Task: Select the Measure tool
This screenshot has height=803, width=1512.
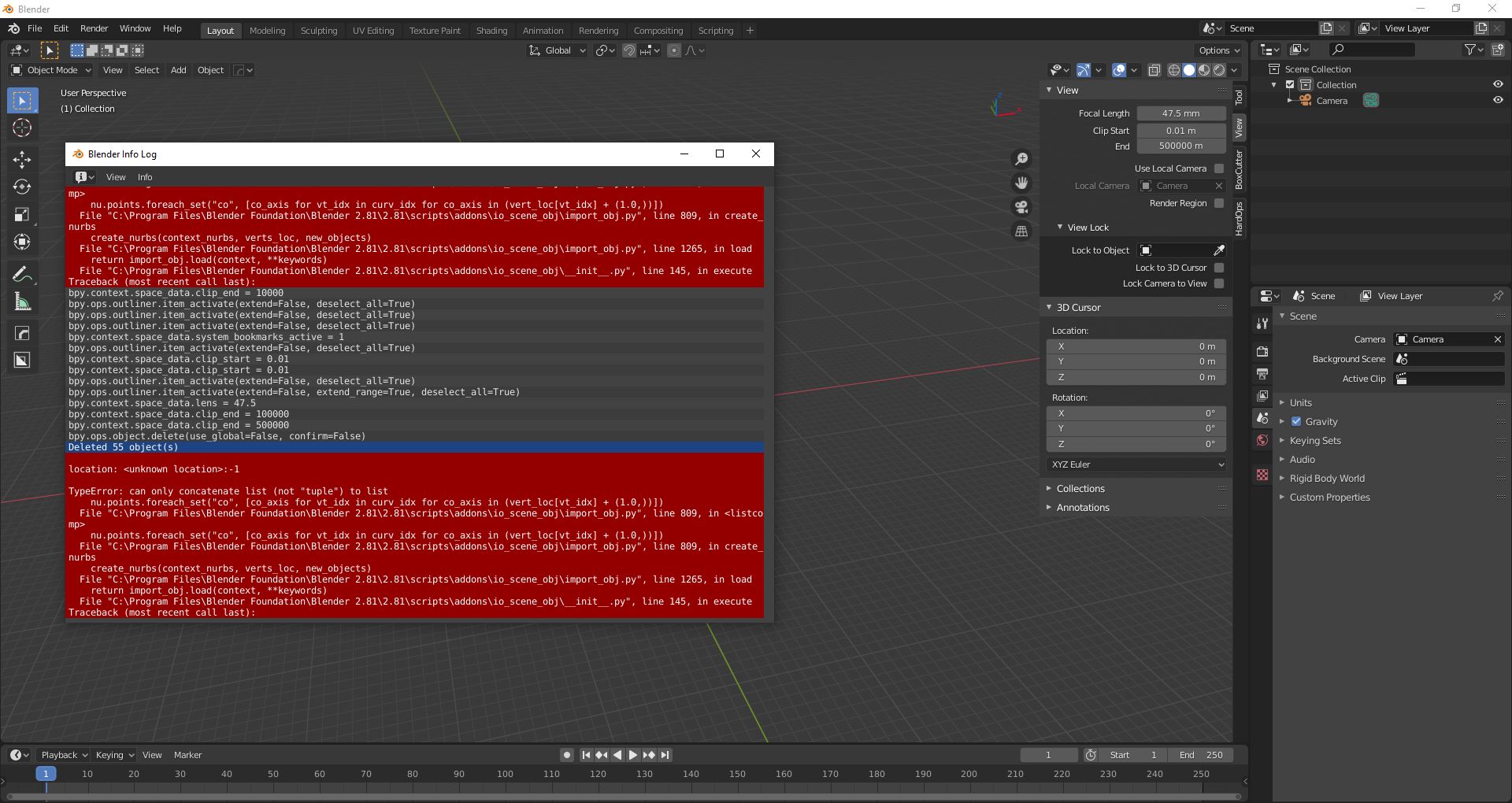Action: click(x=22, y=302)
